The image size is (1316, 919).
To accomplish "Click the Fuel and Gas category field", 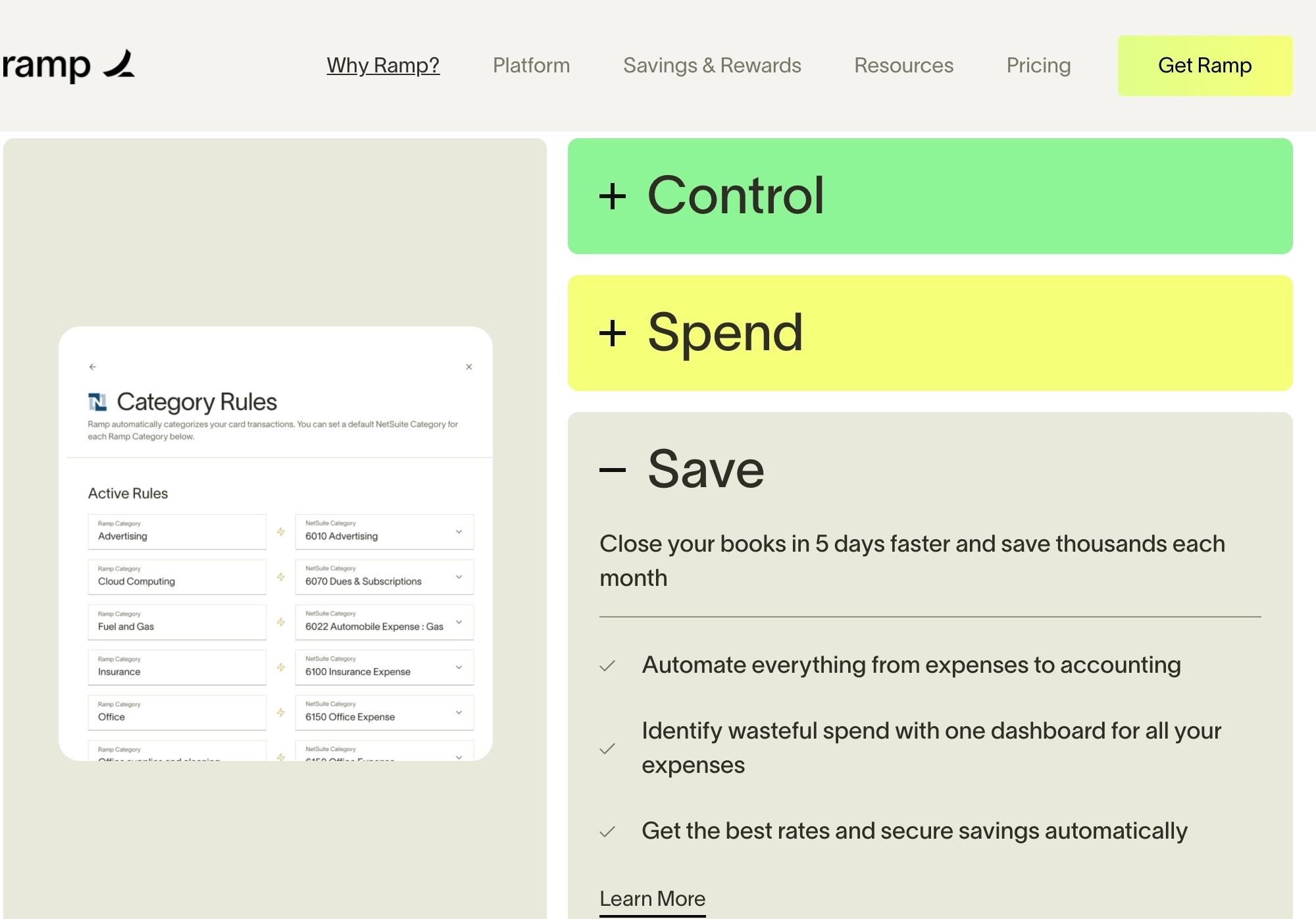I will 177,622.
